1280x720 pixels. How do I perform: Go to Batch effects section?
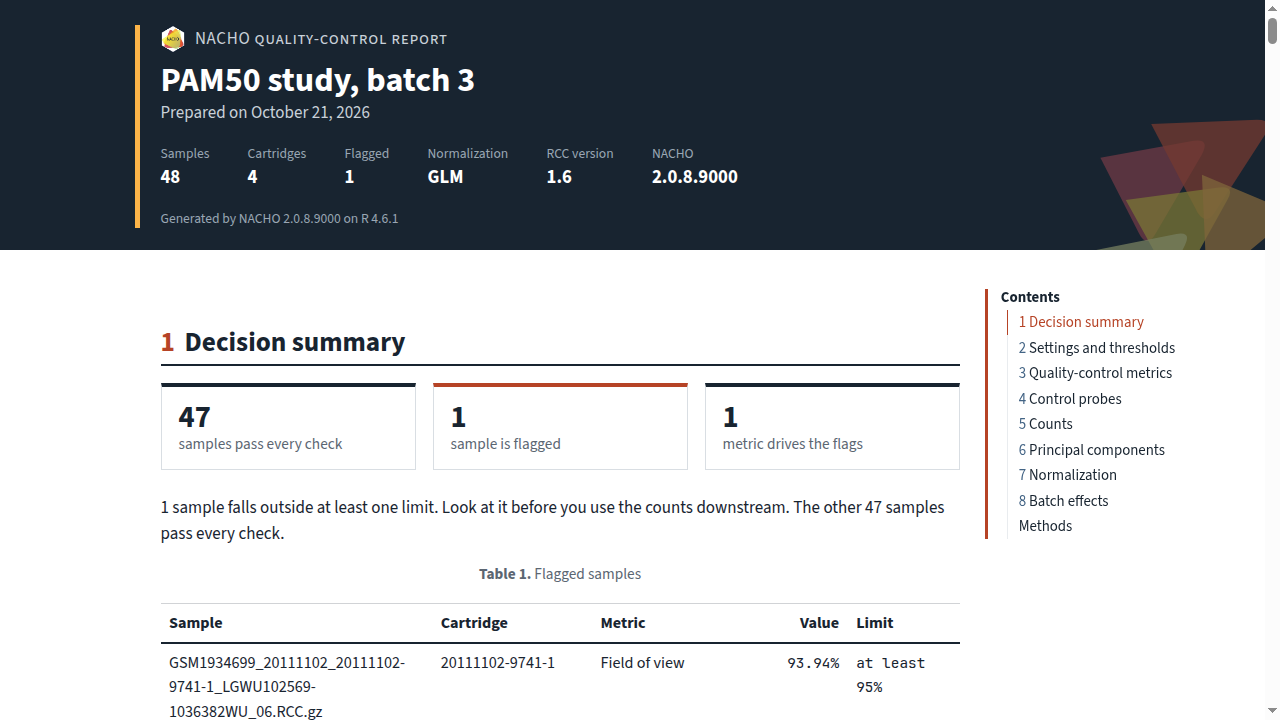1063,501
